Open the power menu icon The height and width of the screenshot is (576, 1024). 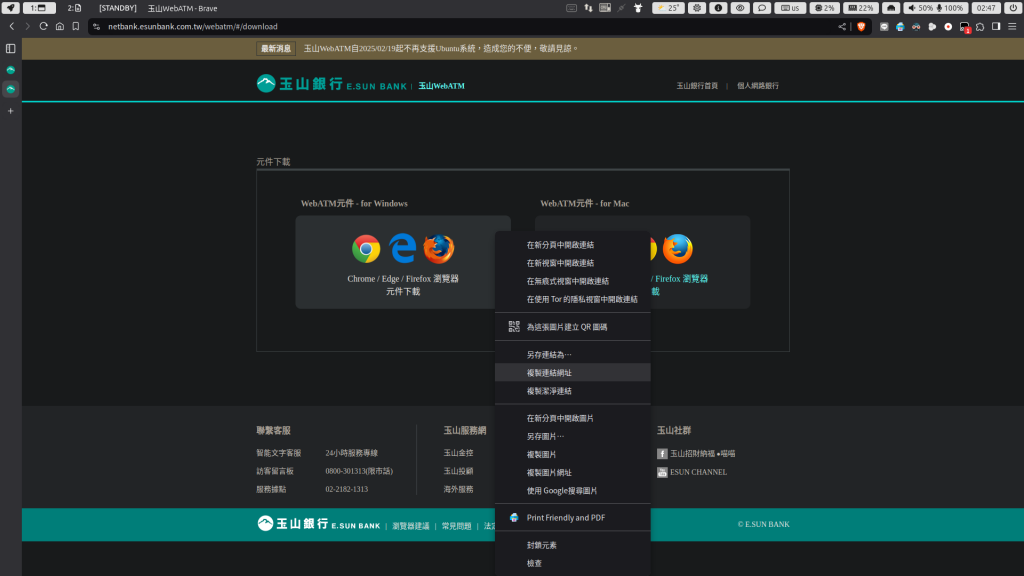coord(1012,8)
